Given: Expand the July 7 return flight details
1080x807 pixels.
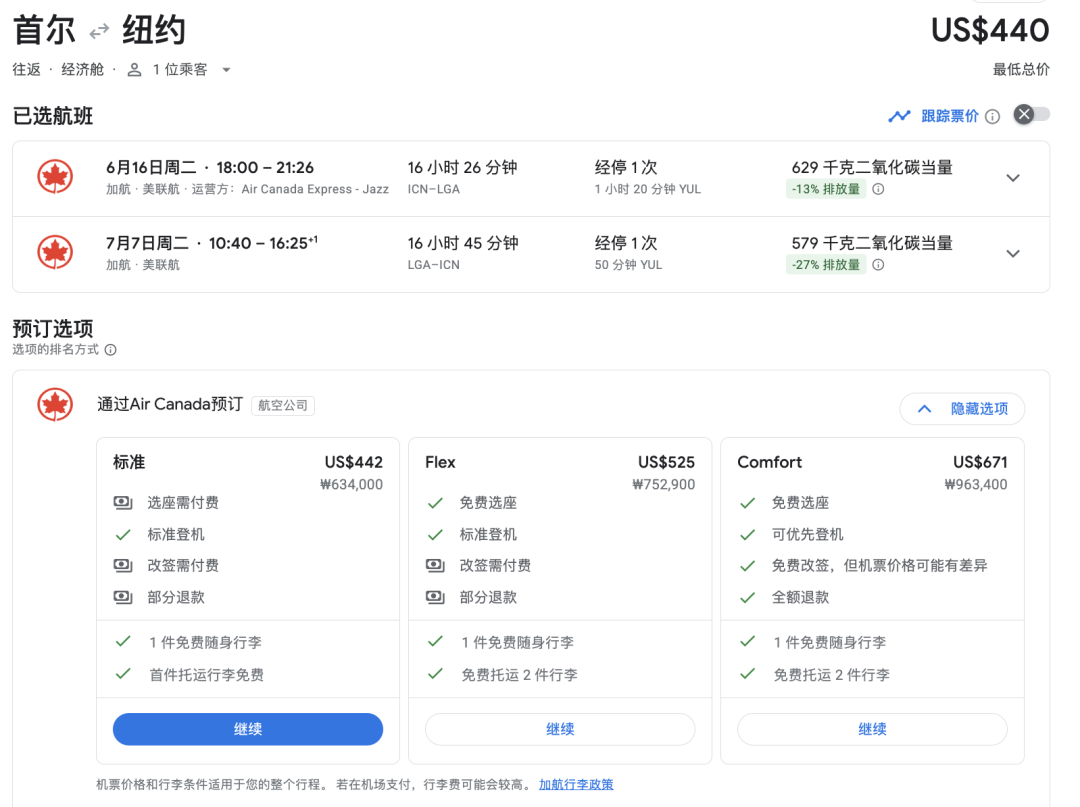Looking at the screenshot, I should (1013, 254).
